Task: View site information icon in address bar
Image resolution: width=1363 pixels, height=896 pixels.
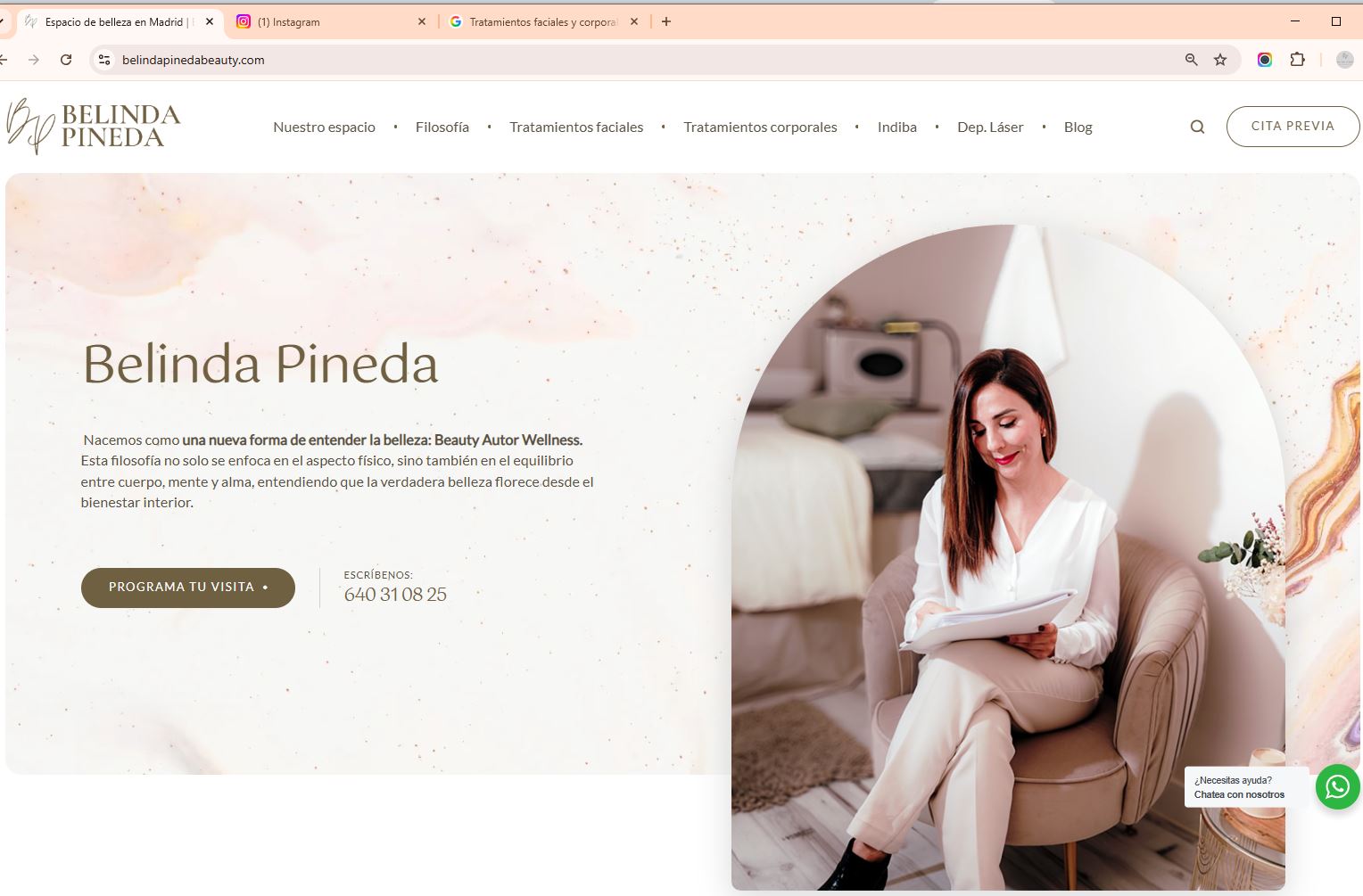Action: tap(104, 60)
